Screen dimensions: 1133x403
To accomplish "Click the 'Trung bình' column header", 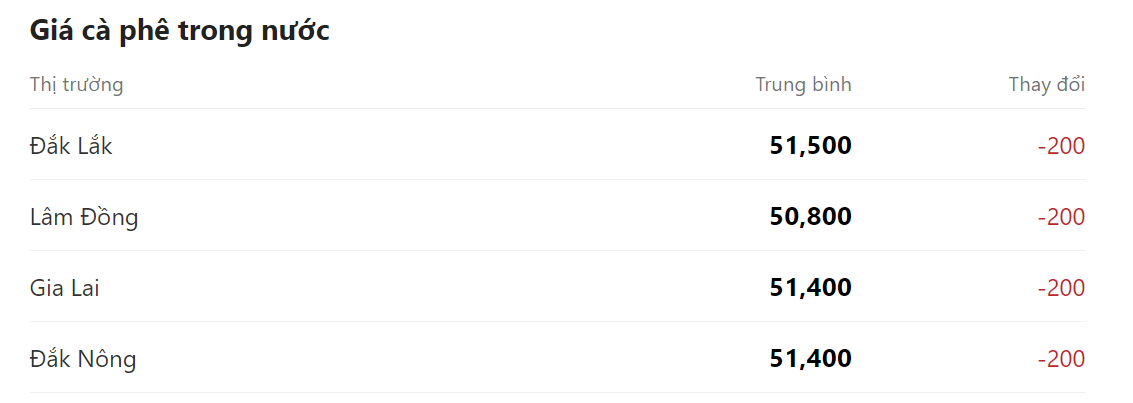I will click(x=803, y=84).
